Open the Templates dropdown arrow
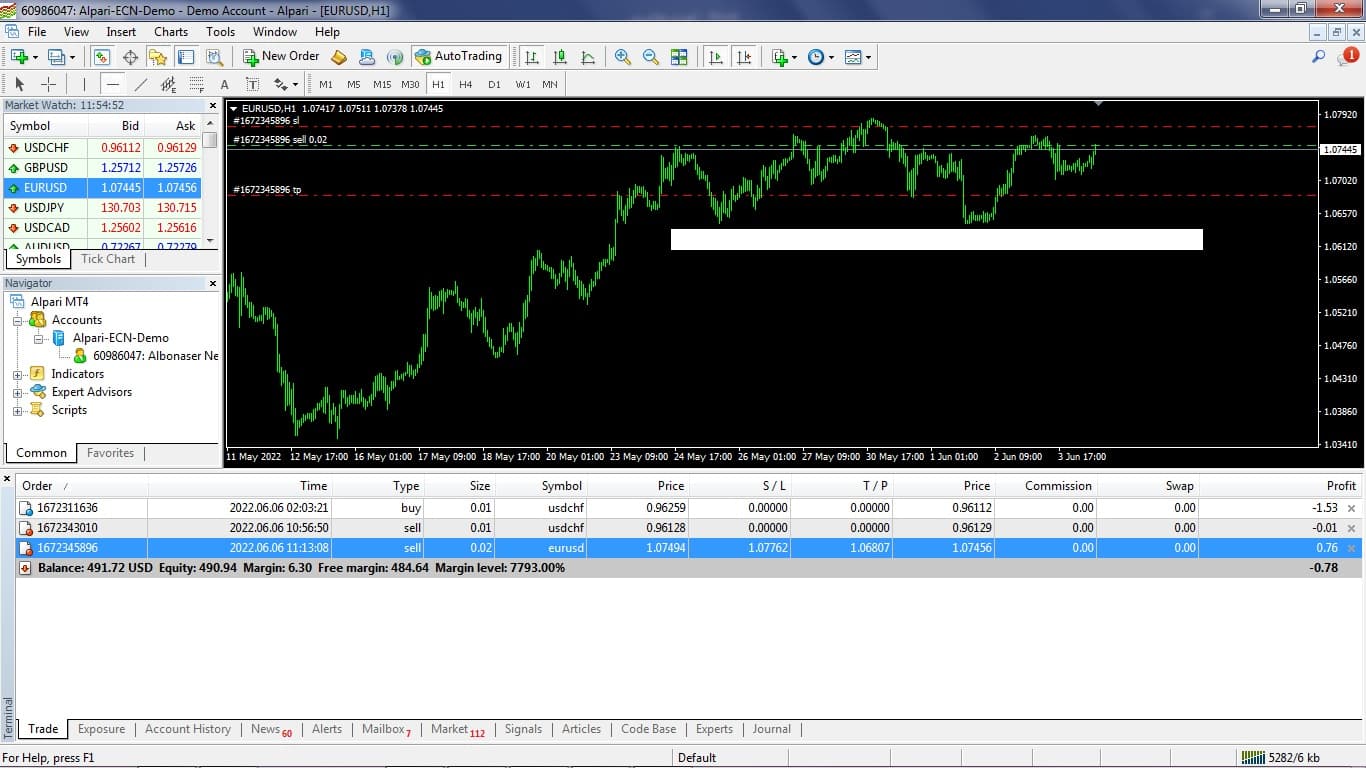This screenshot has height=768, width=1366. tap(868, 57)
